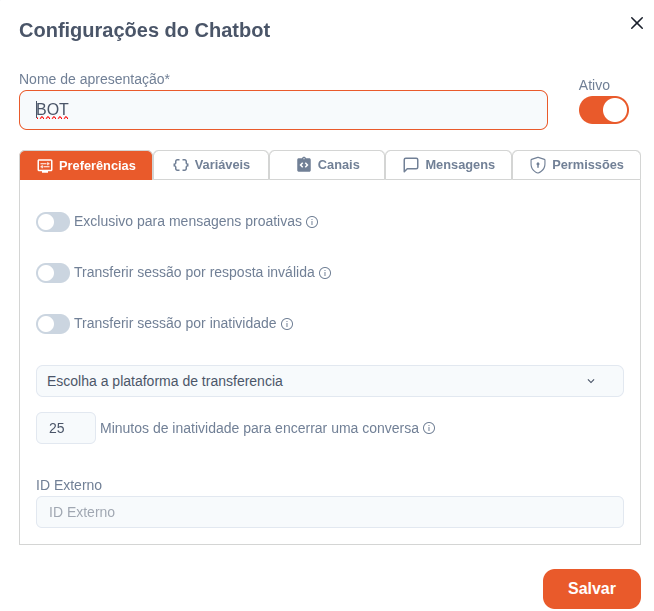Screen dimensions: 654x611
Task: Click info icon after encerrar uma conversa
Action: (429, 428)
